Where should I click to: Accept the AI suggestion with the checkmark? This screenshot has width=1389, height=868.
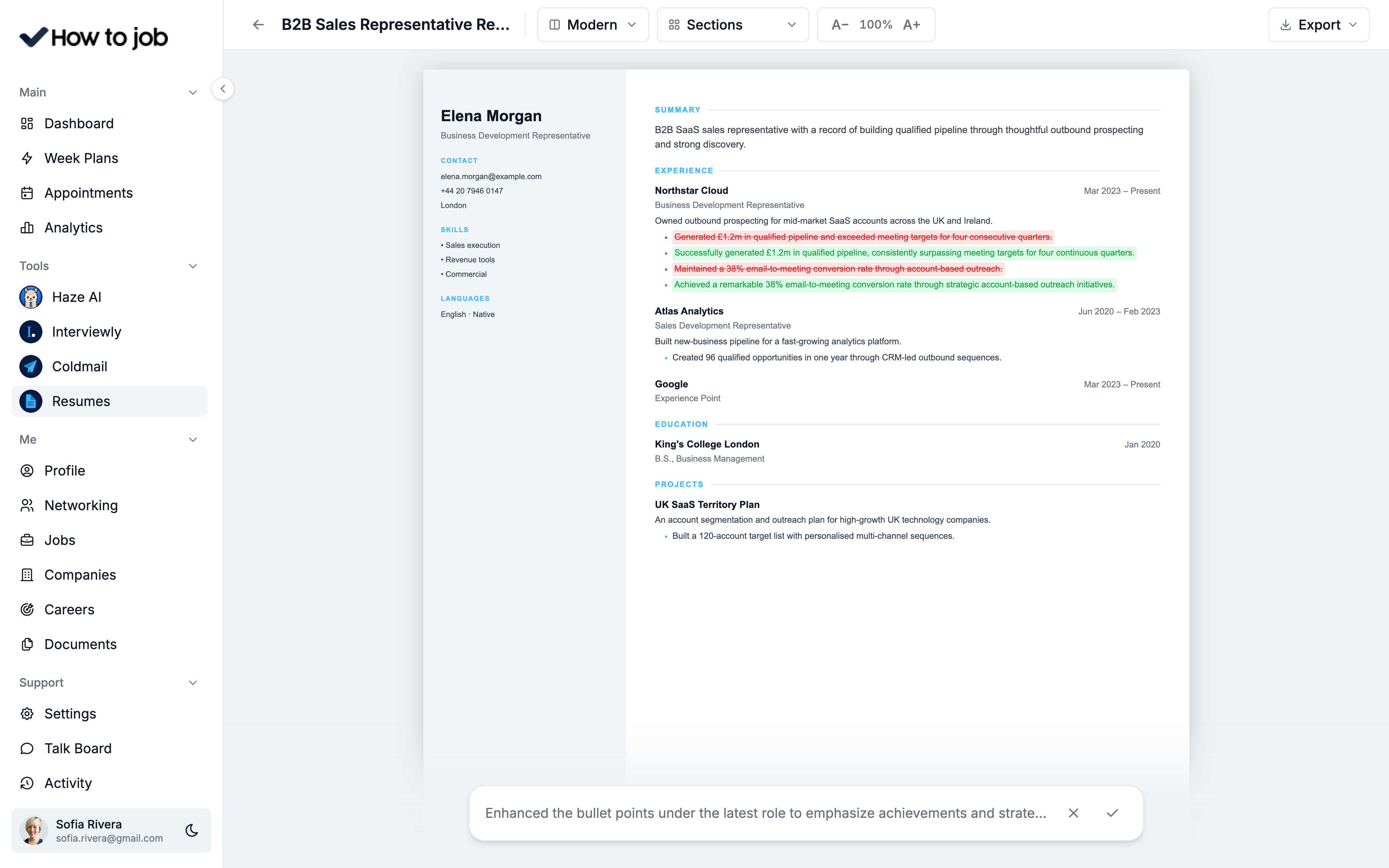pyautogui.click(x=1112, y=813)
